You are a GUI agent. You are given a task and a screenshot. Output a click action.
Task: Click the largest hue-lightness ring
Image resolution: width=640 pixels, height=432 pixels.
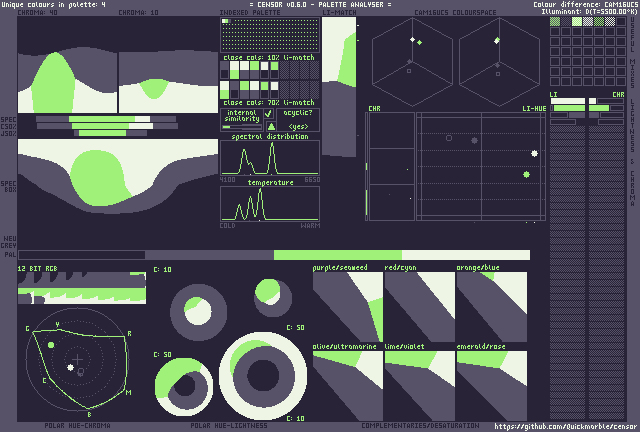pyautogui.click(x=263, y=376)
